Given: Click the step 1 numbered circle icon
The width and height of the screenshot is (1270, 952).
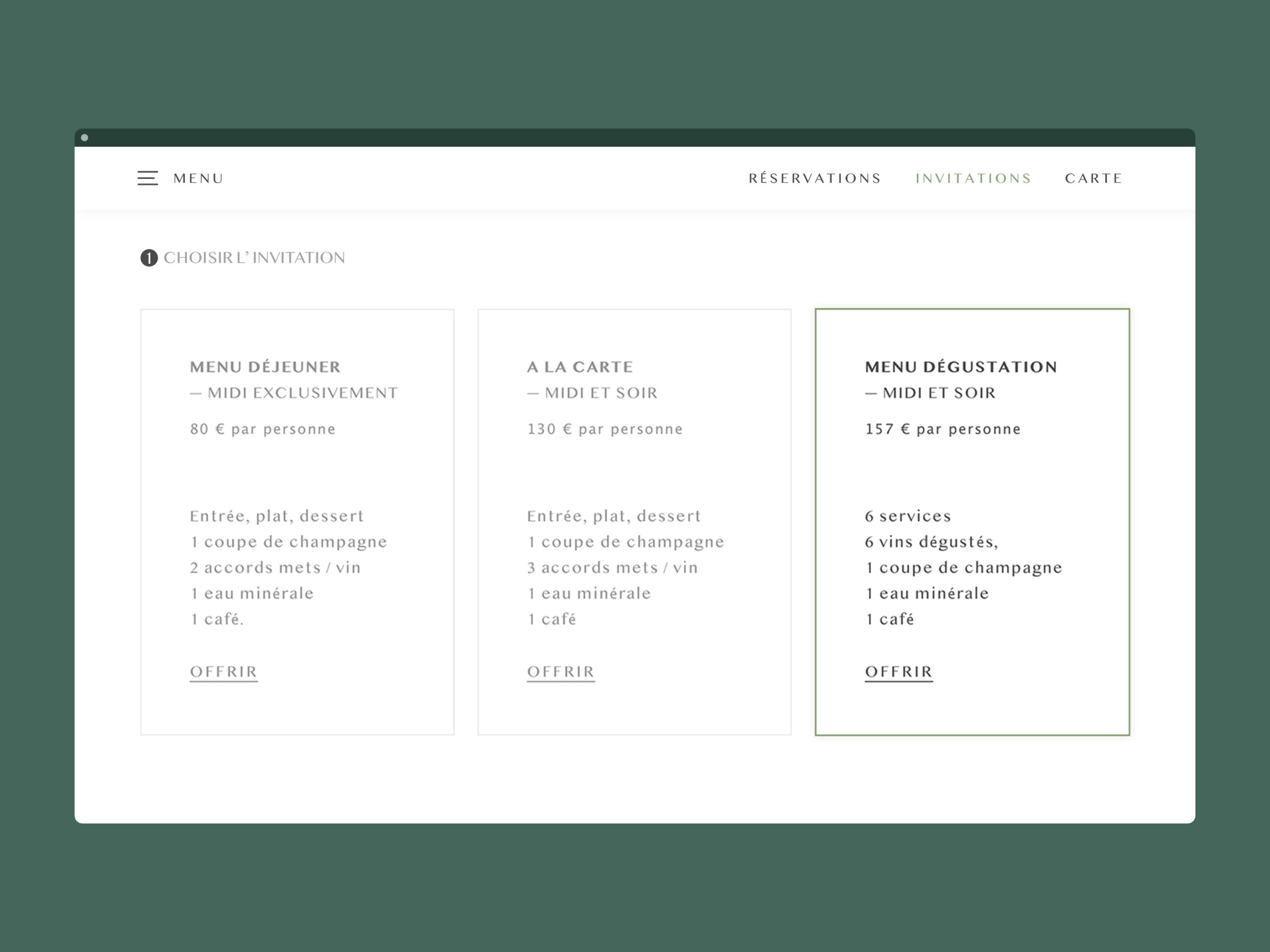Looking at the screenshot, I should [148, 258].
